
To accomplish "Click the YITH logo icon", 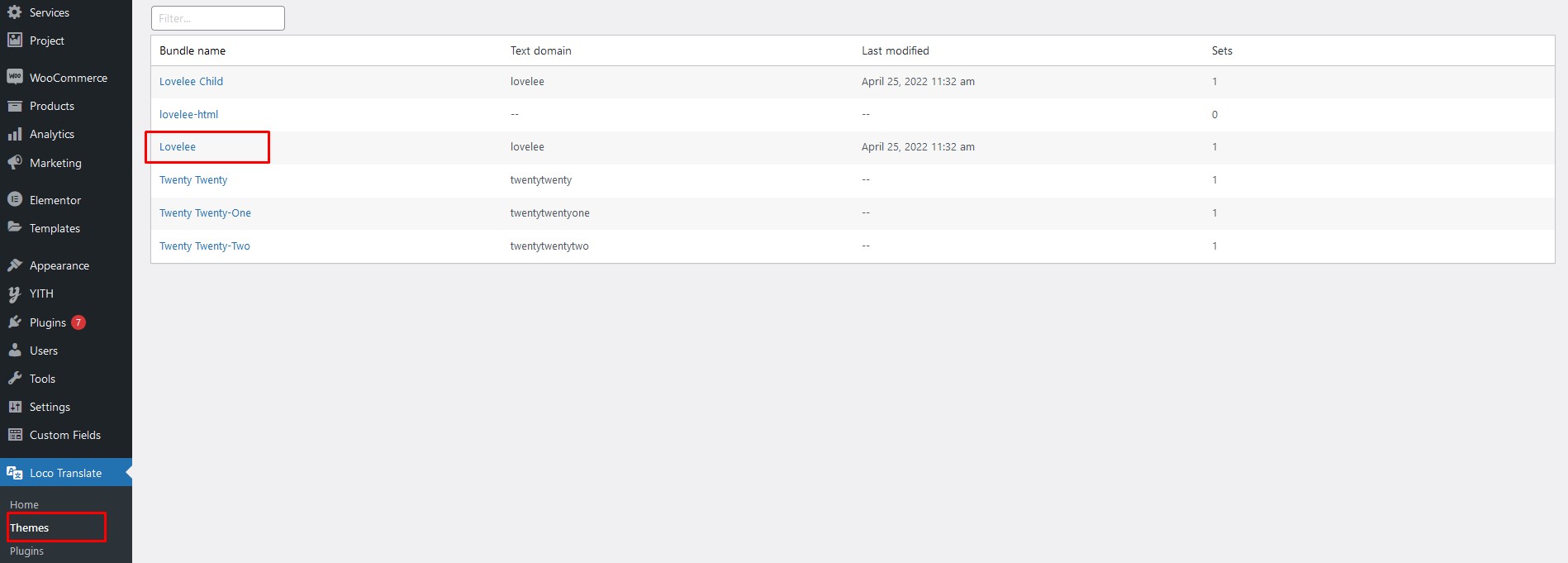I will 14,293.
